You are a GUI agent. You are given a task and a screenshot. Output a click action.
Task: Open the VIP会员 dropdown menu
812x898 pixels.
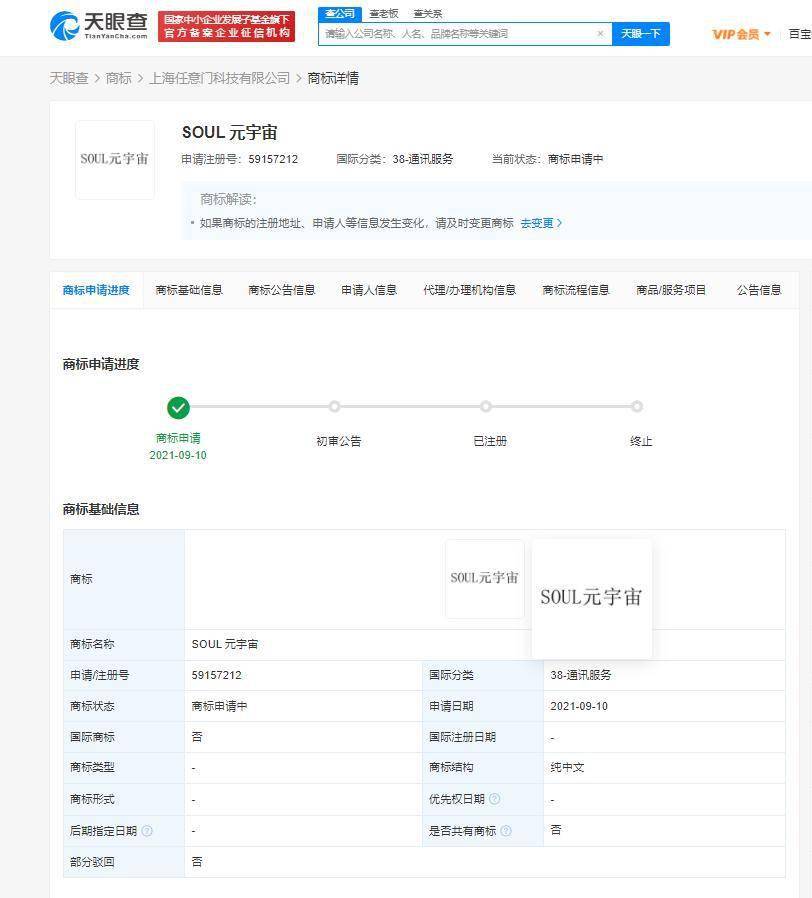point(741,34)
